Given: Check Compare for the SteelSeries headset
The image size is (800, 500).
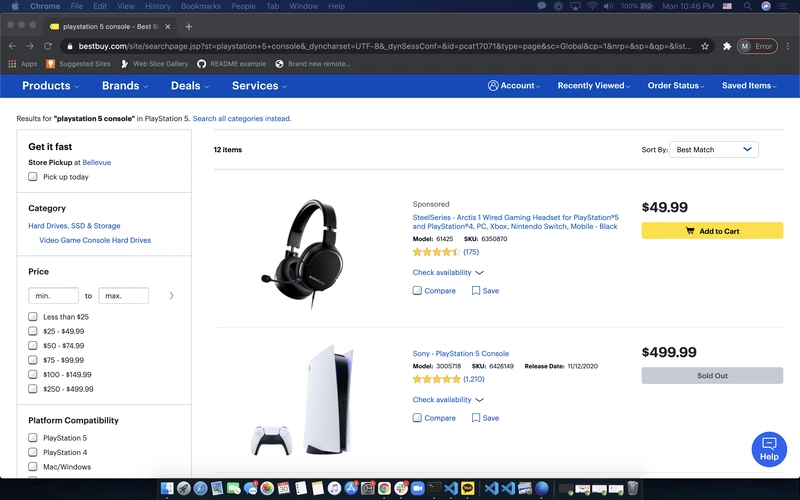Looking at the screenshot, I should tap(417, 290).
